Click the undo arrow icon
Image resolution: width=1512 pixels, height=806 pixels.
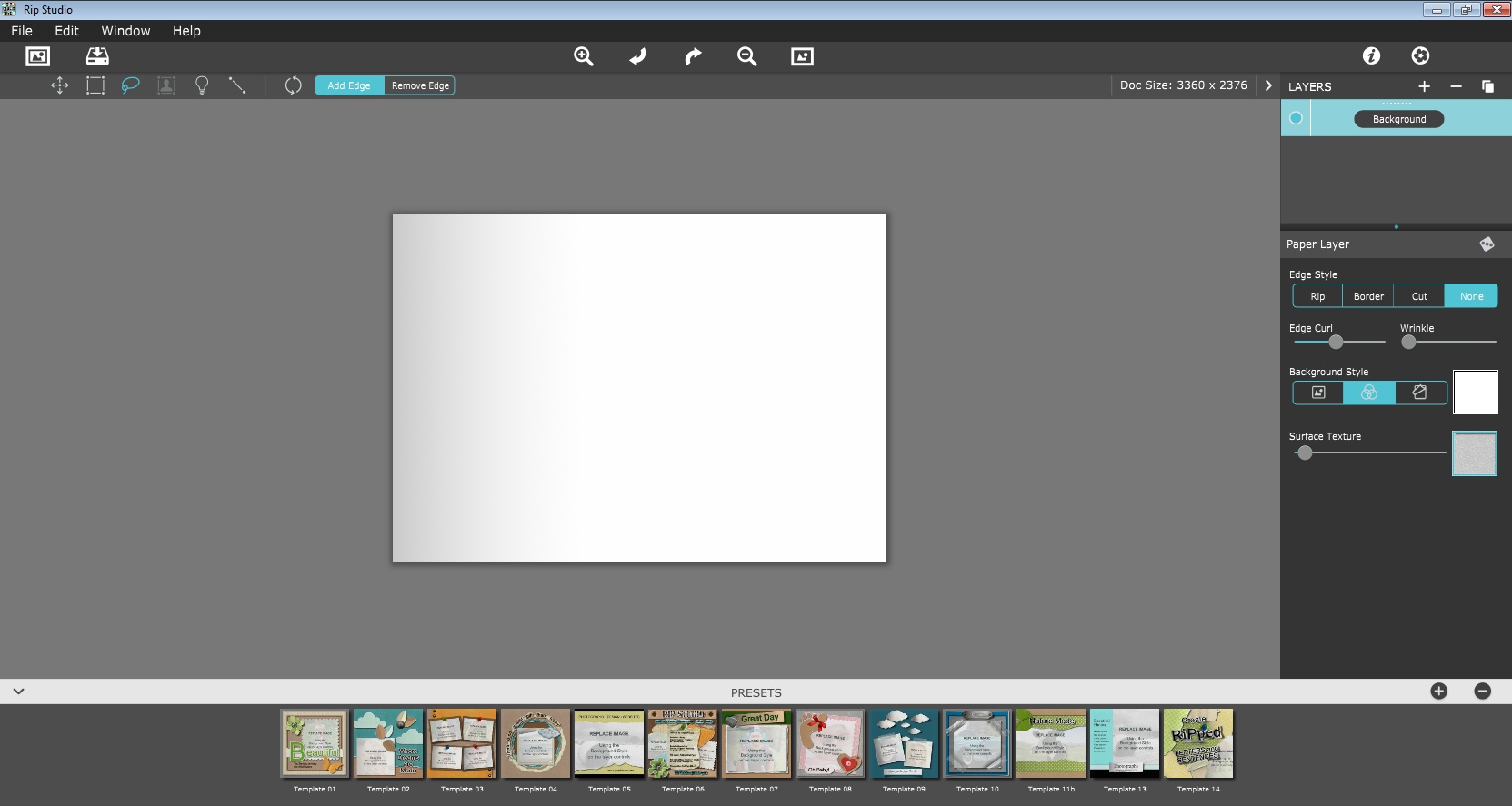coord(638,56)
